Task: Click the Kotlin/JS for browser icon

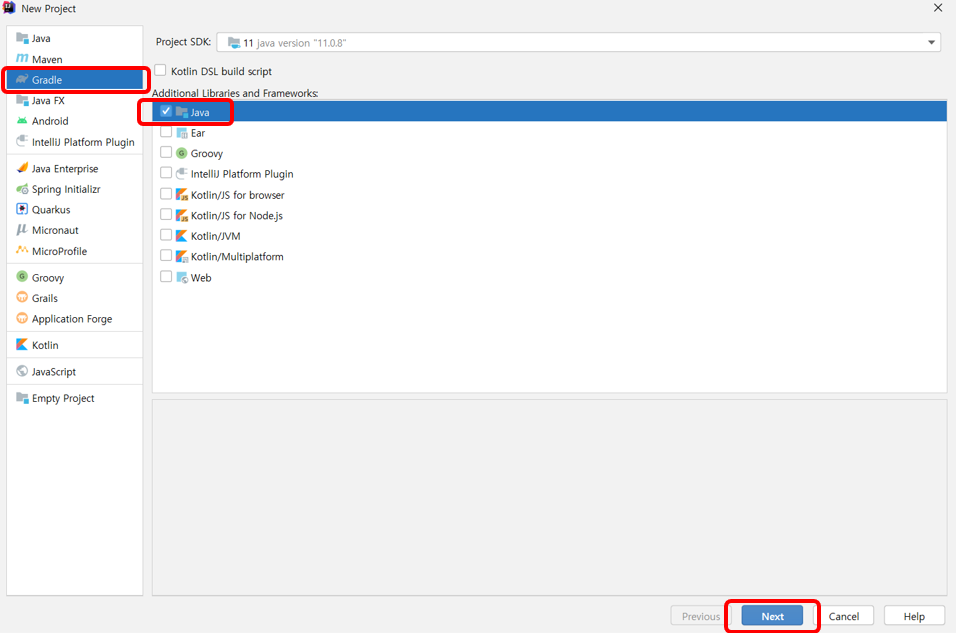Action: coord(182,195)
